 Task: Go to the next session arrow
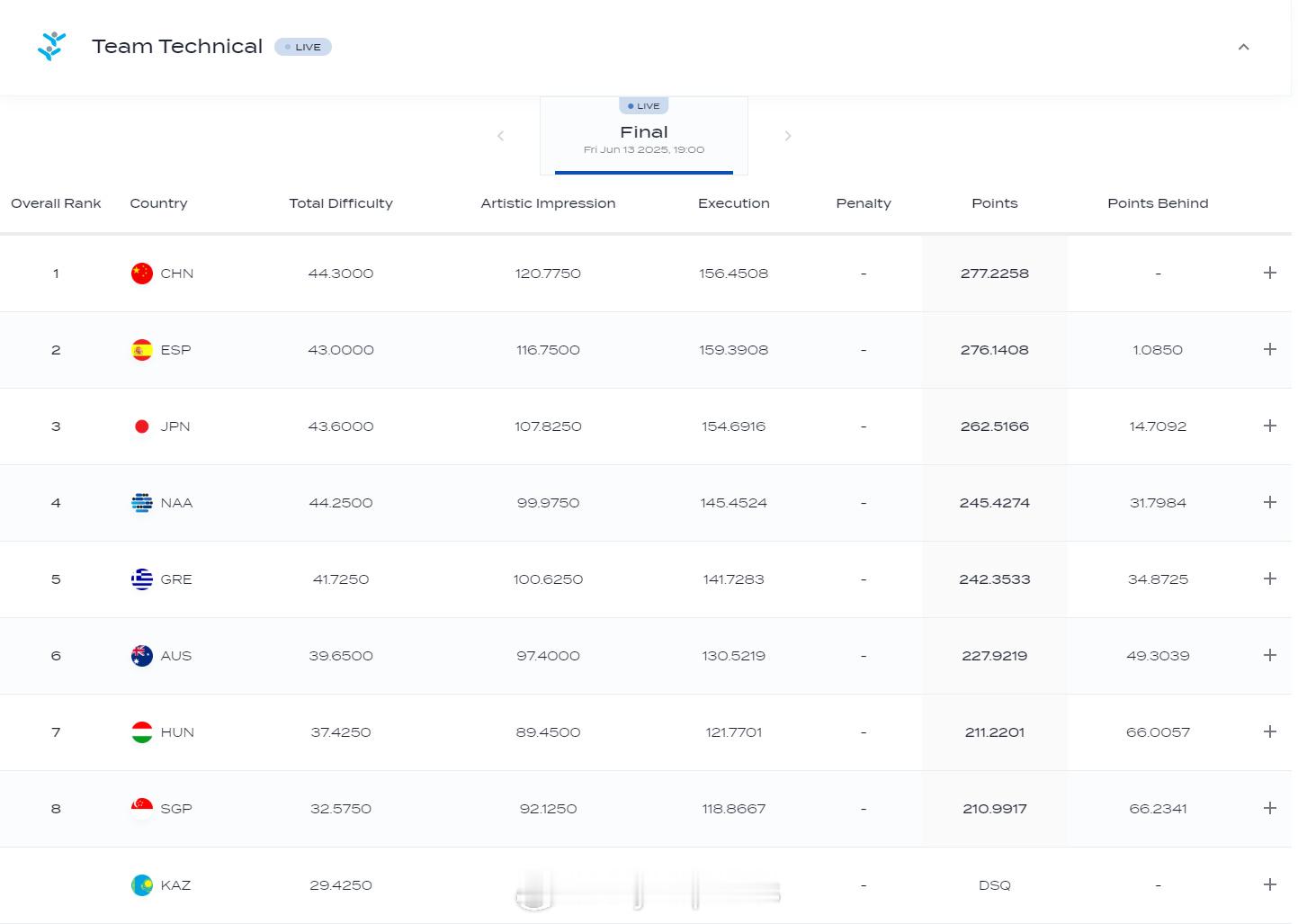tap(788, 136)
